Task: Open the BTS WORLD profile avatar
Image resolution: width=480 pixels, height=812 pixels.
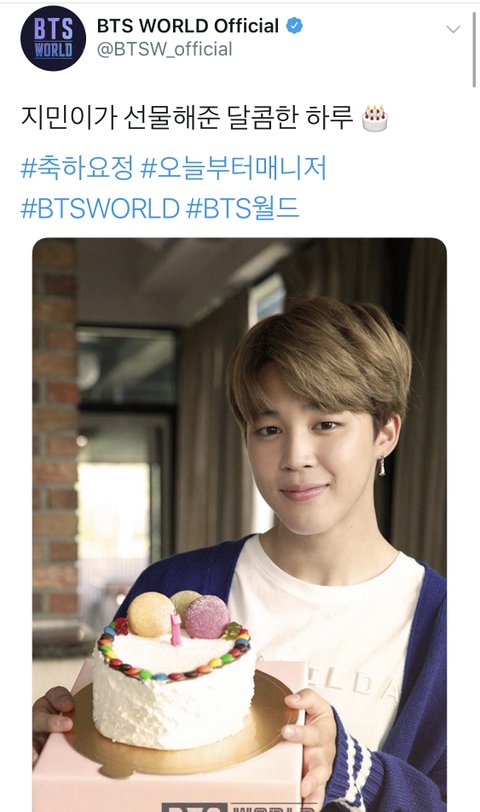Action: (53, 39)
